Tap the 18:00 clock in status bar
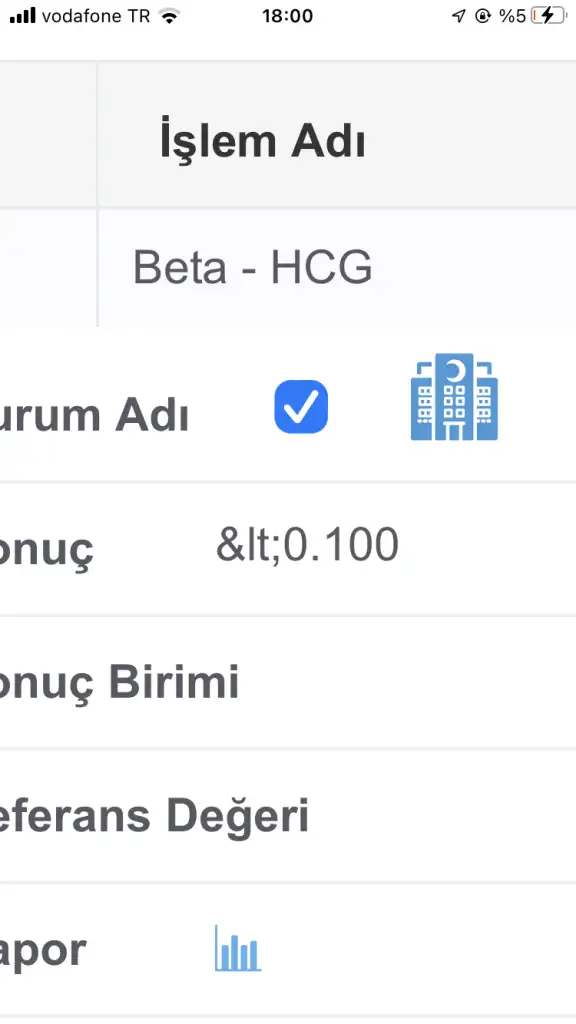The width and height of the screenshot is (576, 1024). (287, 16)
